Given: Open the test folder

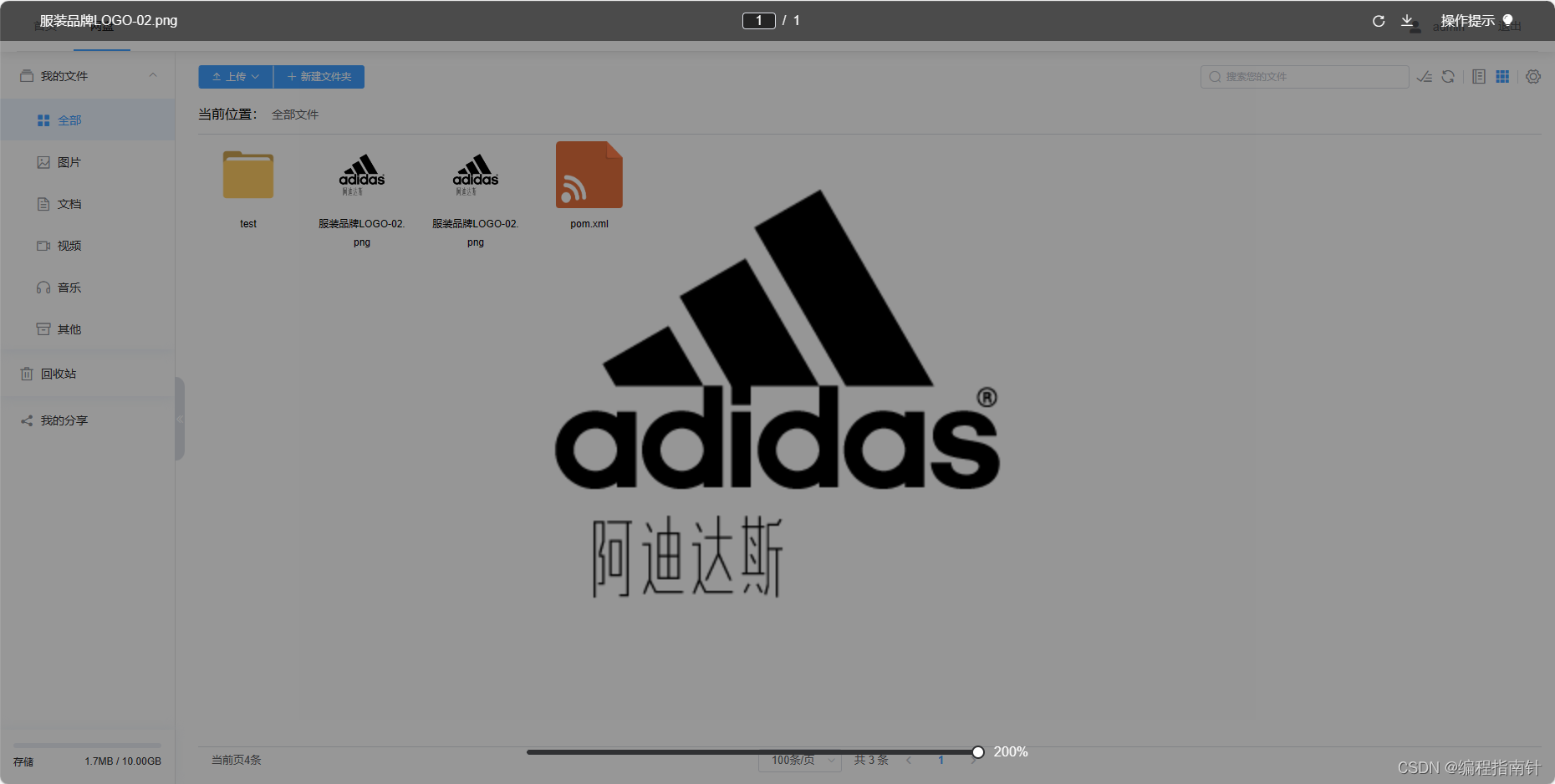Looking at the screenshot, I should [x=248, y=176].
